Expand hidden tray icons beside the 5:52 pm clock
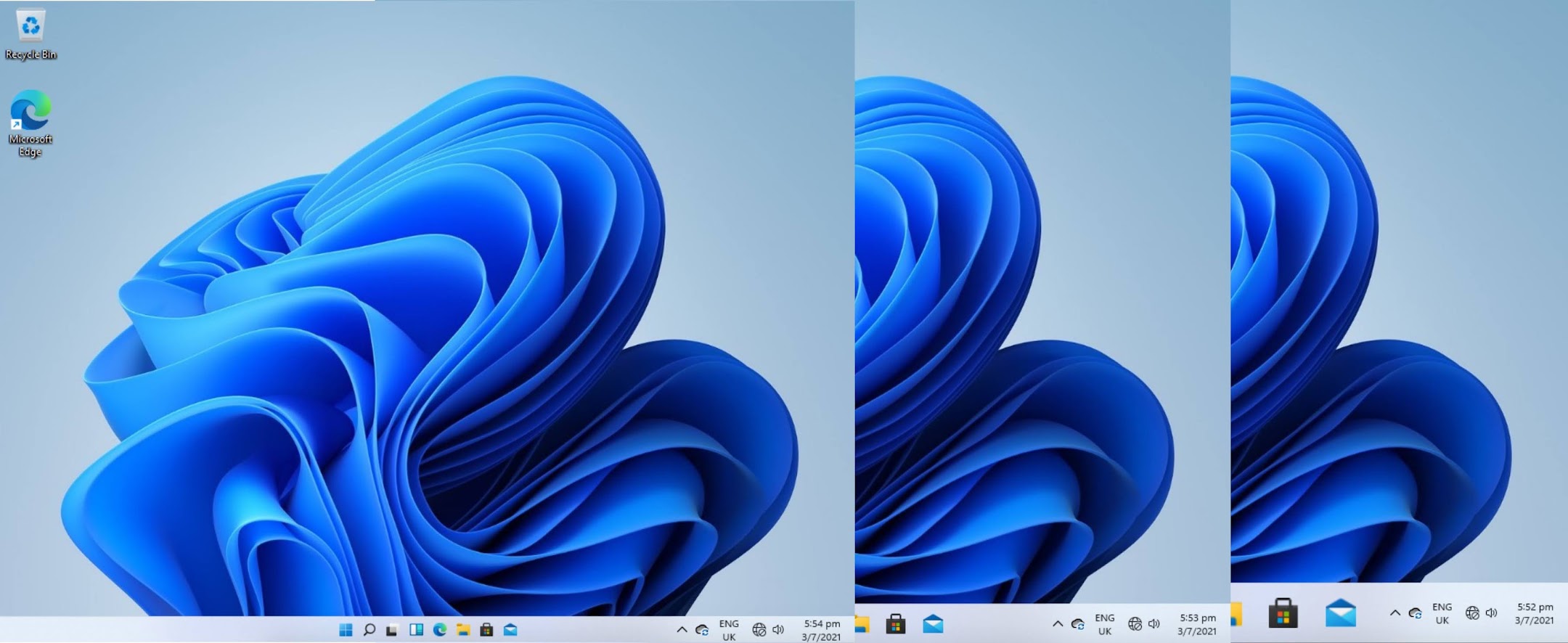Screen dimensions: 1568x643 pyautogui.click(x=1395, y=613)
